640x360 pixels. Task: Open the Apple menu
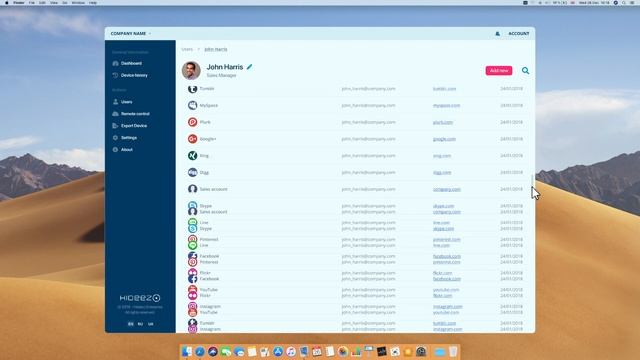coord(7,2)
